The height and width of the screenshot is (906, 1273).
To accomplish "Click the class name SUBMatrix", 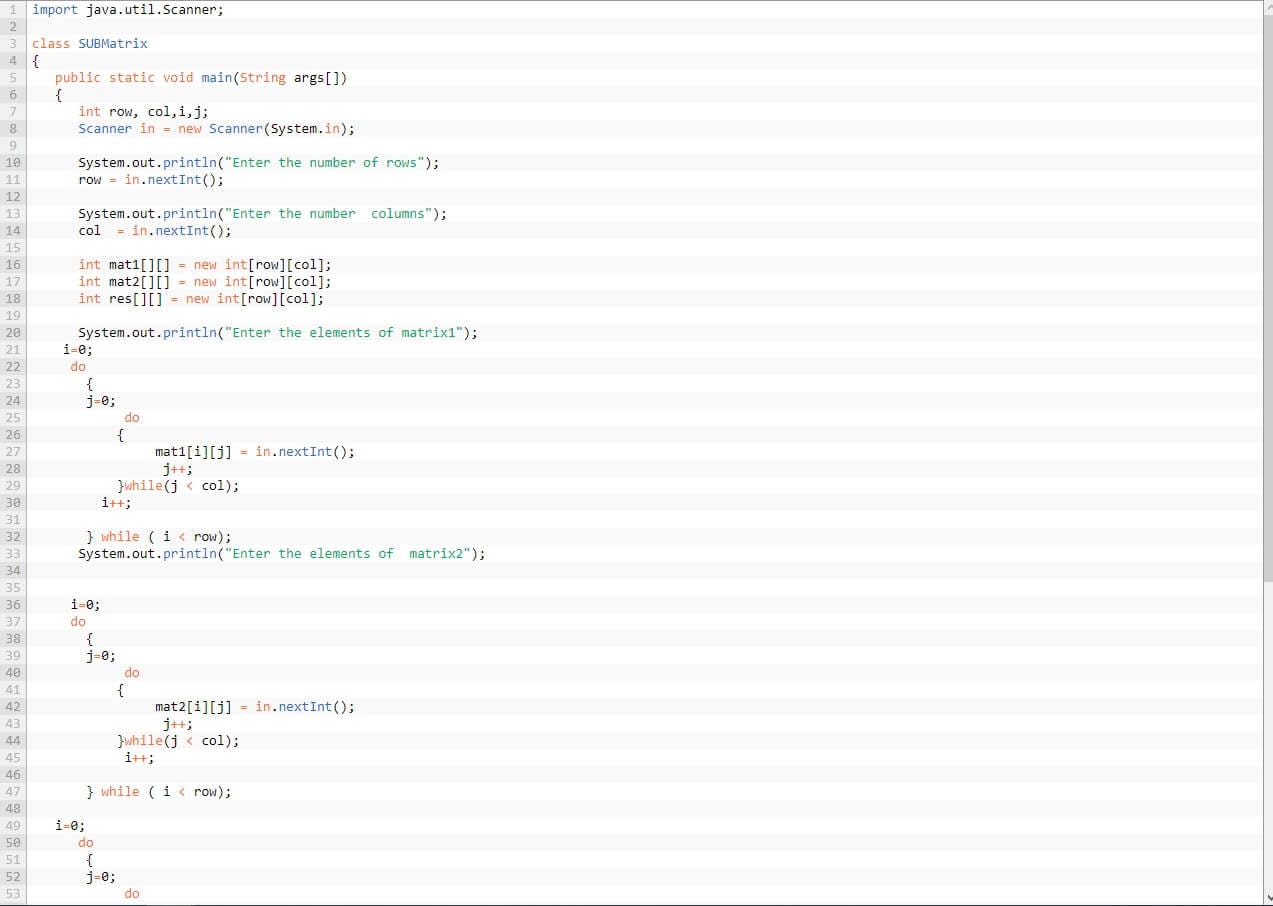I will click(112, 43).
